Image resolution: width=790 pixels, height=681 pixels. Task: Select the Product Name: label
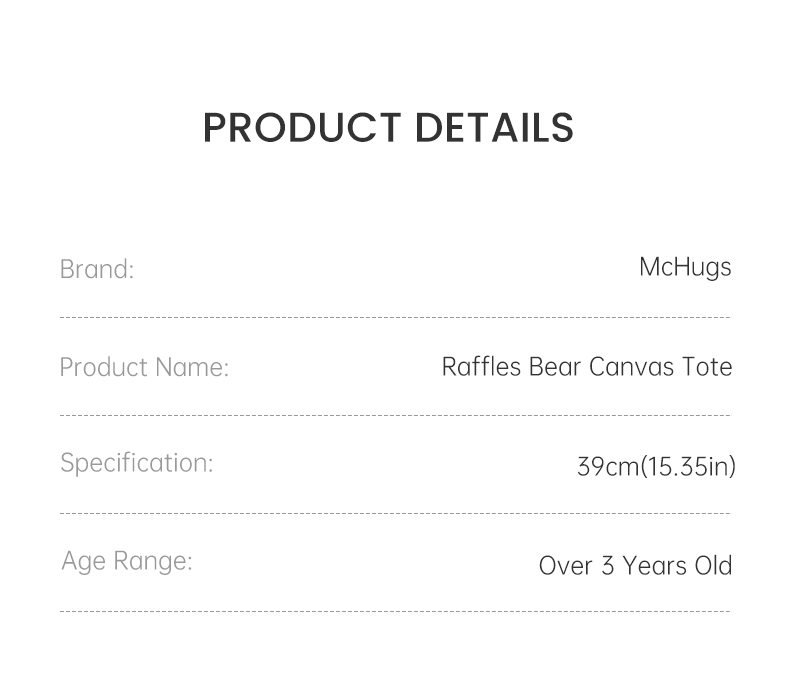click(x=144, y=367)
